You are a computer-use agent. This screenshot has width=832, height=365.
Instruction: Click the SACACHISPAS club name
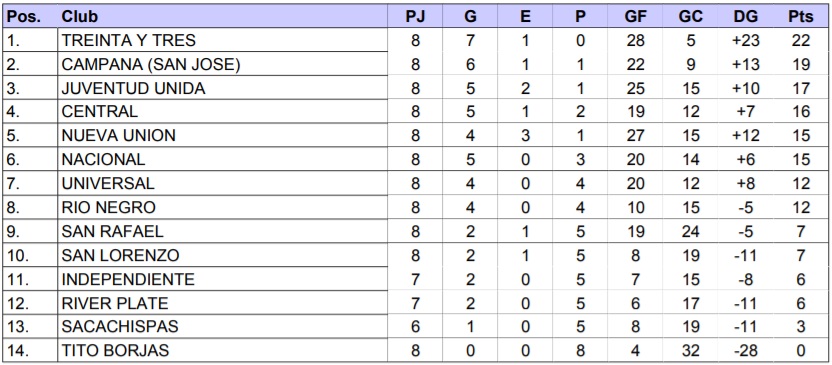(x=120, y=326)
